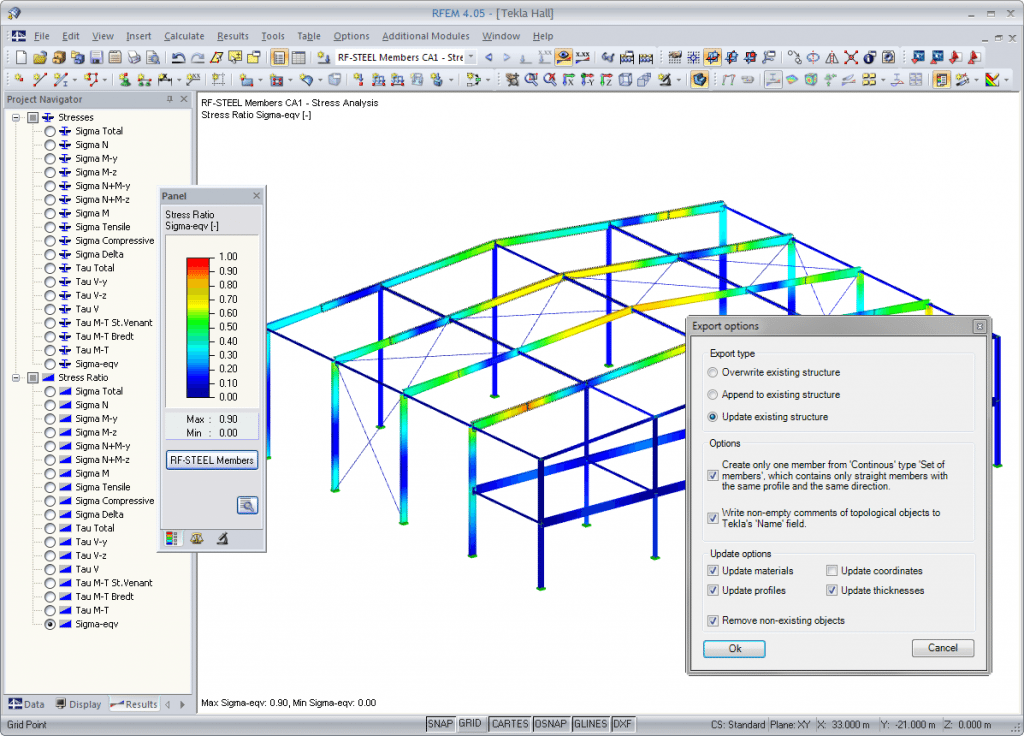
Task: Click the magnifier button in the Panel
Action: pyautogui.click(x=247, y=505)
